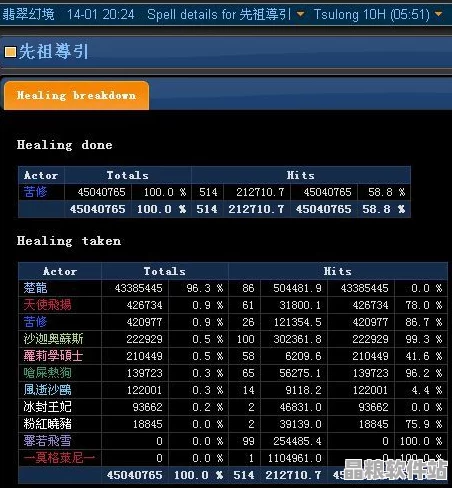Screen dimensions: 452x488
Task: Click Actor header in Healing done table
Action: point(41,175)
